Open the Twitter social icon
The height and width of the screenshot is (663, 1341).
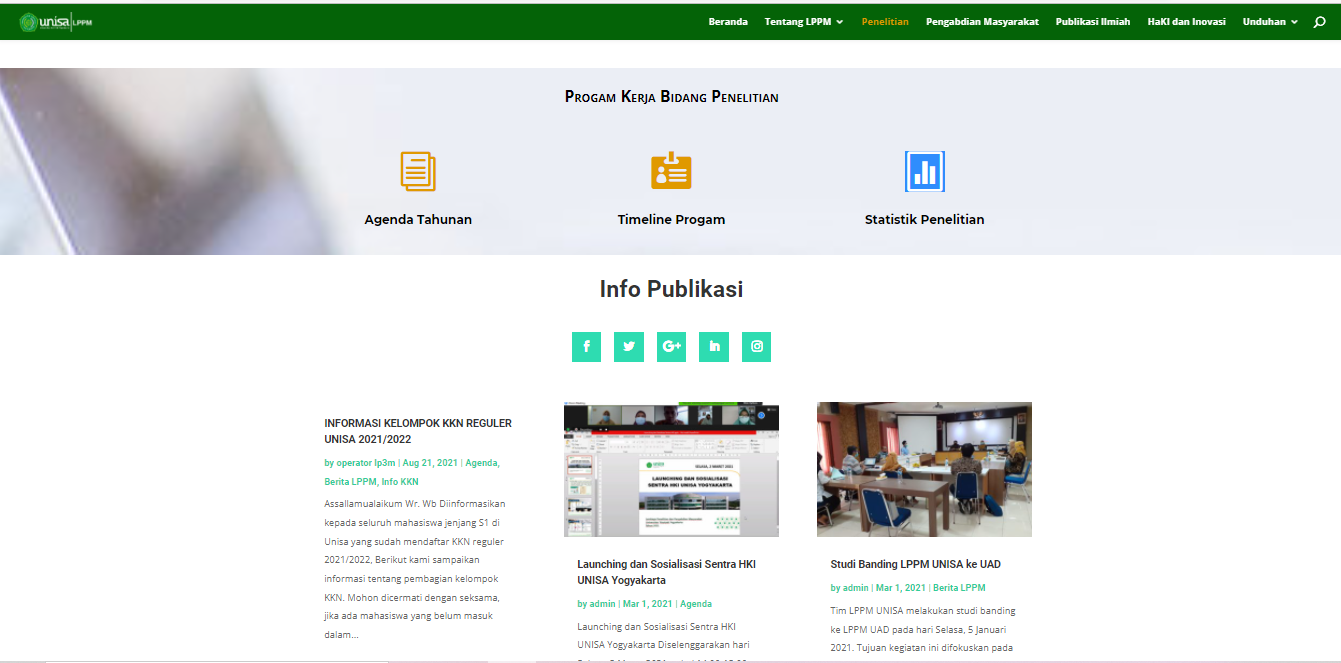coord(629,347)
